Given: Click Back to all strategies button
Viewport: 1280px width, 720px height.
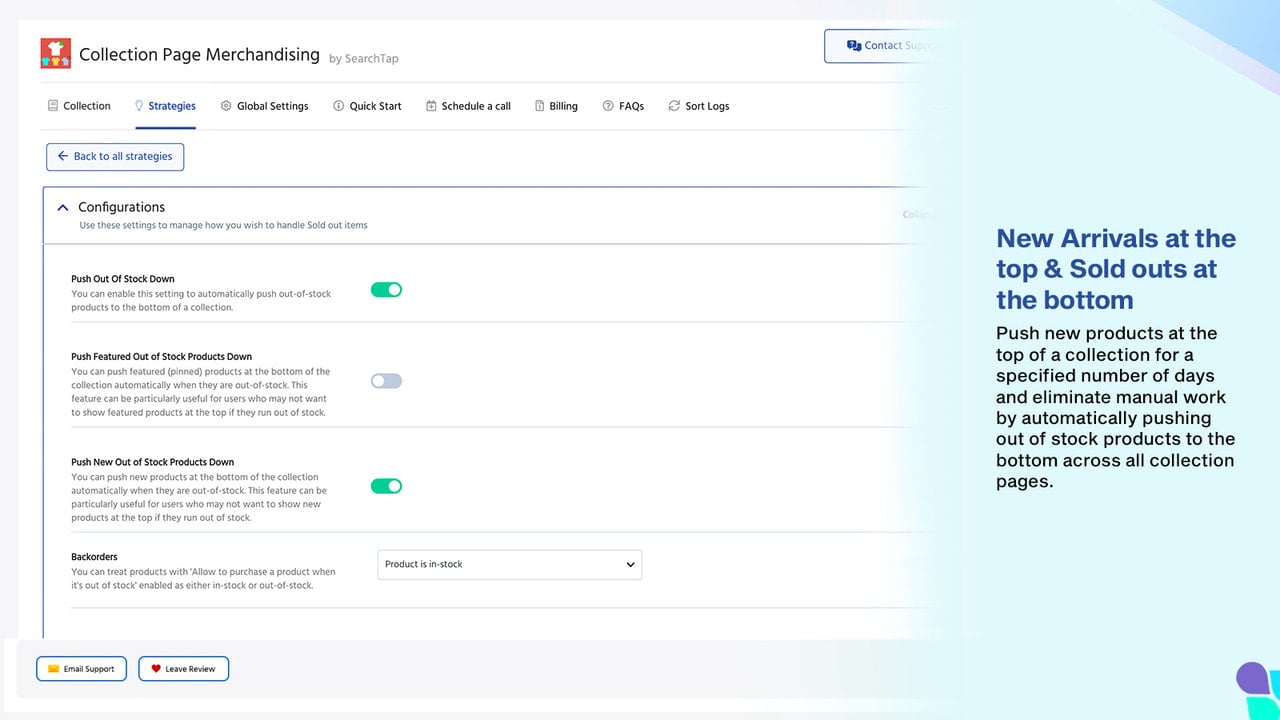Looking at the screenshot, I should click(x=115, y=156).
